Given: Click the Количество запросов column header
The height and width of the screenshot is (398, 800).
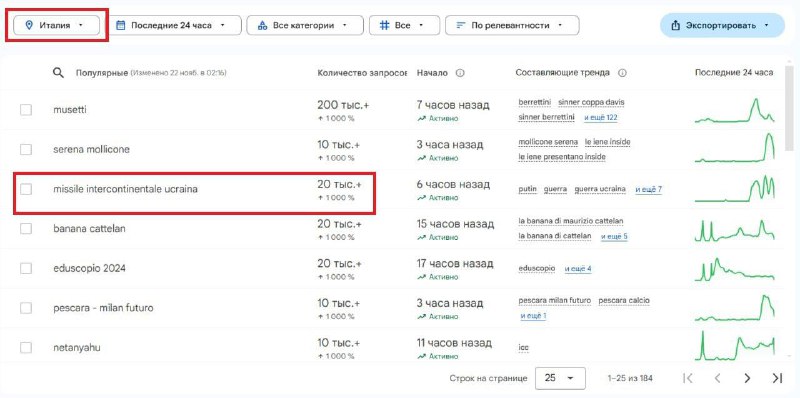Looking at the screenshot, I should tap(362, 73).
